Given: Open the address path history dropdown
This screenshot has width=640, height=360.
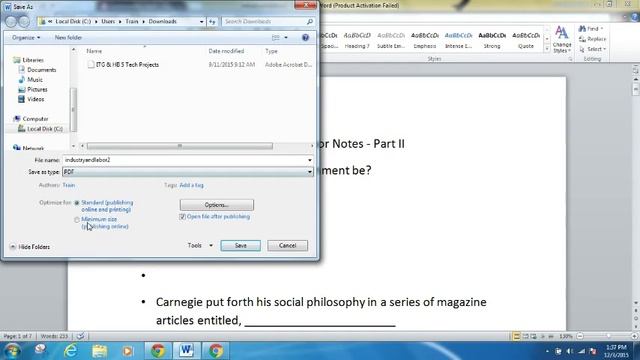Looking at the screenshot, I should (201, 21).
